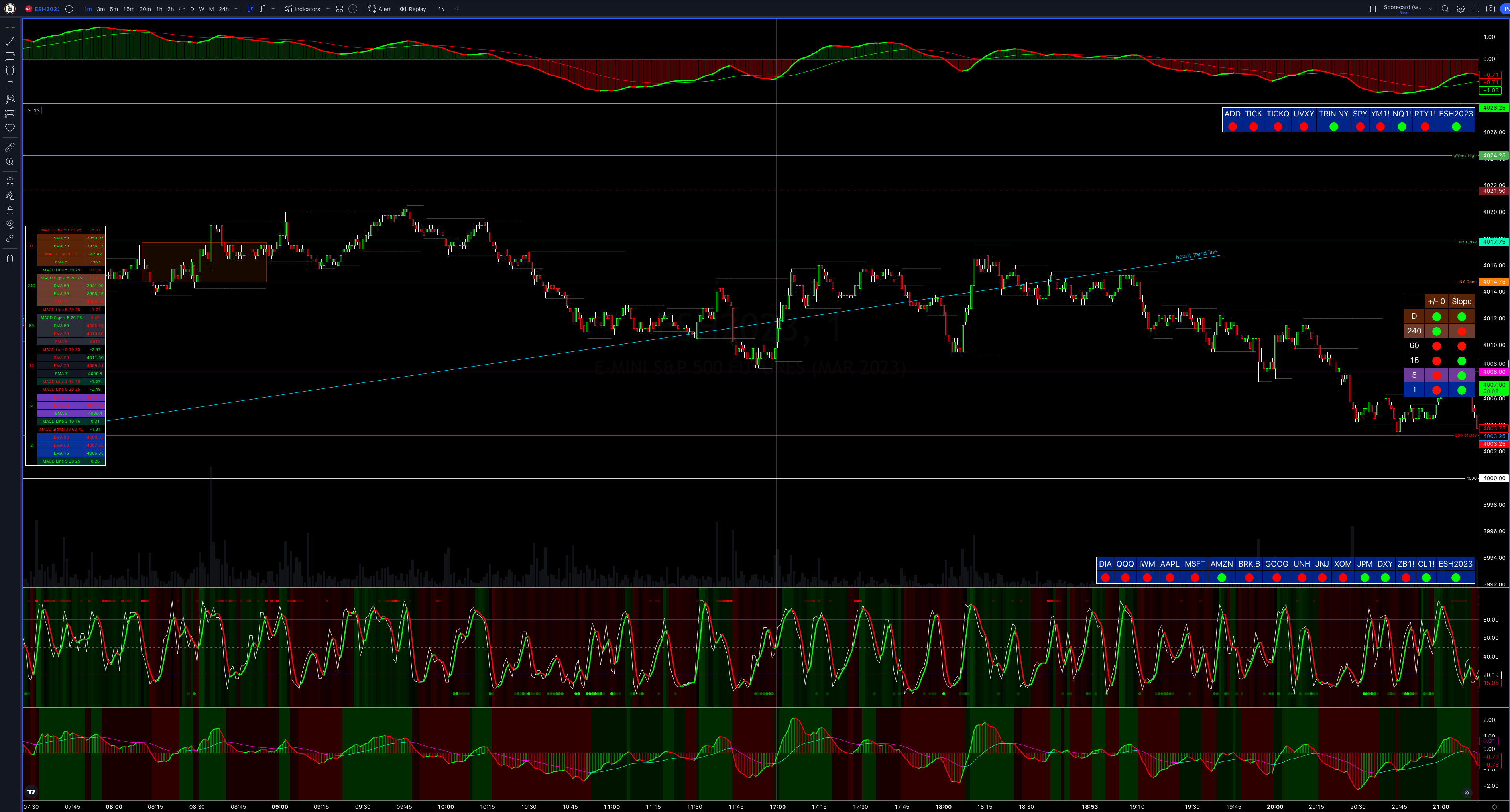The height and width of the screenshot is (812, 1510).
Task: Start bar Replay mode
Action: click(413, 9)
